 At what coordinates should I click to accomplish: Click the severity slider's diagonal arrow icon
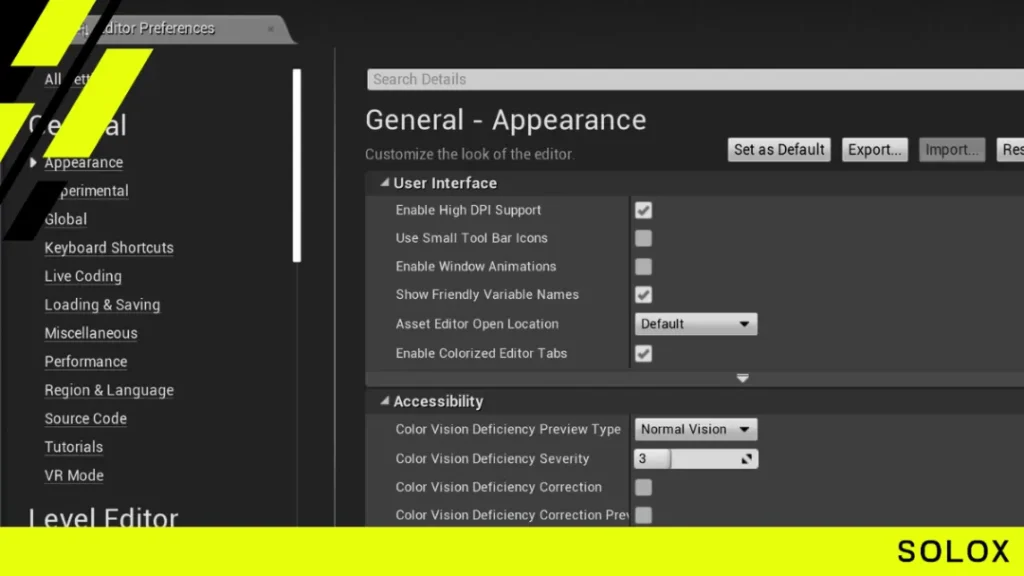pos(747,458)
